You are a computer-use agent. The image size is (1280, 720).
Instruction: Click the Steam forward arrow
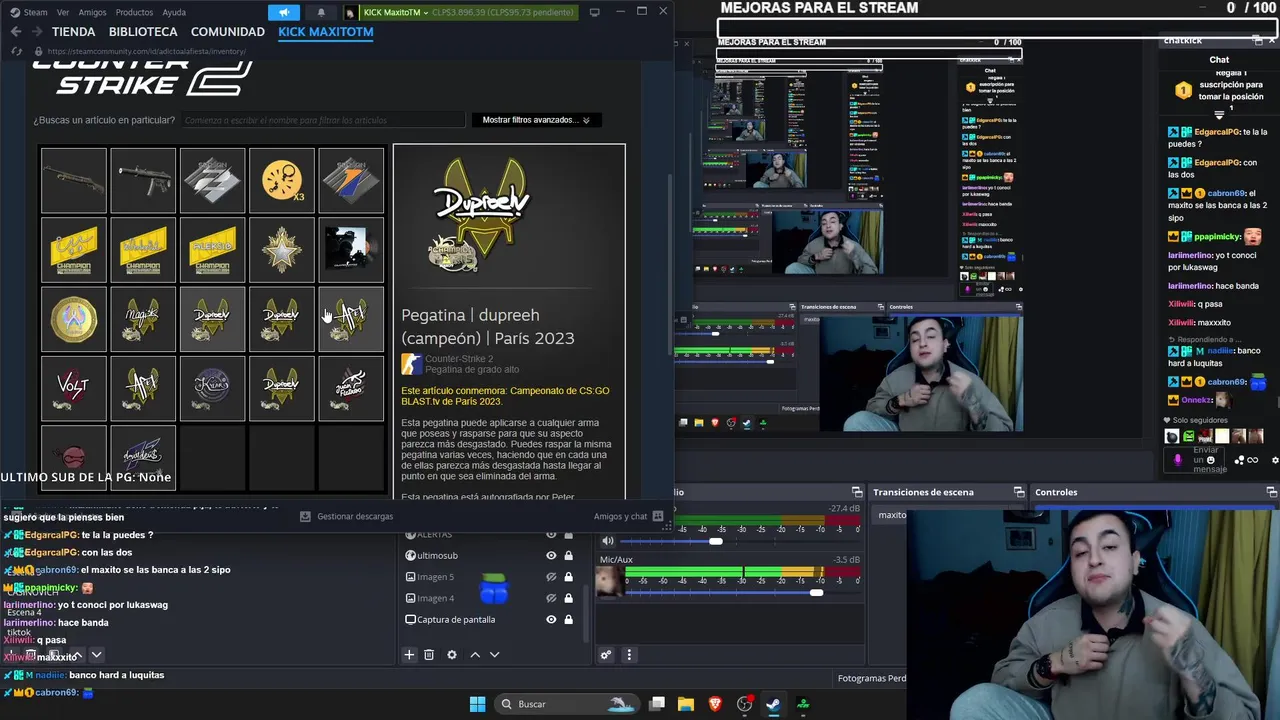point(36,32)
